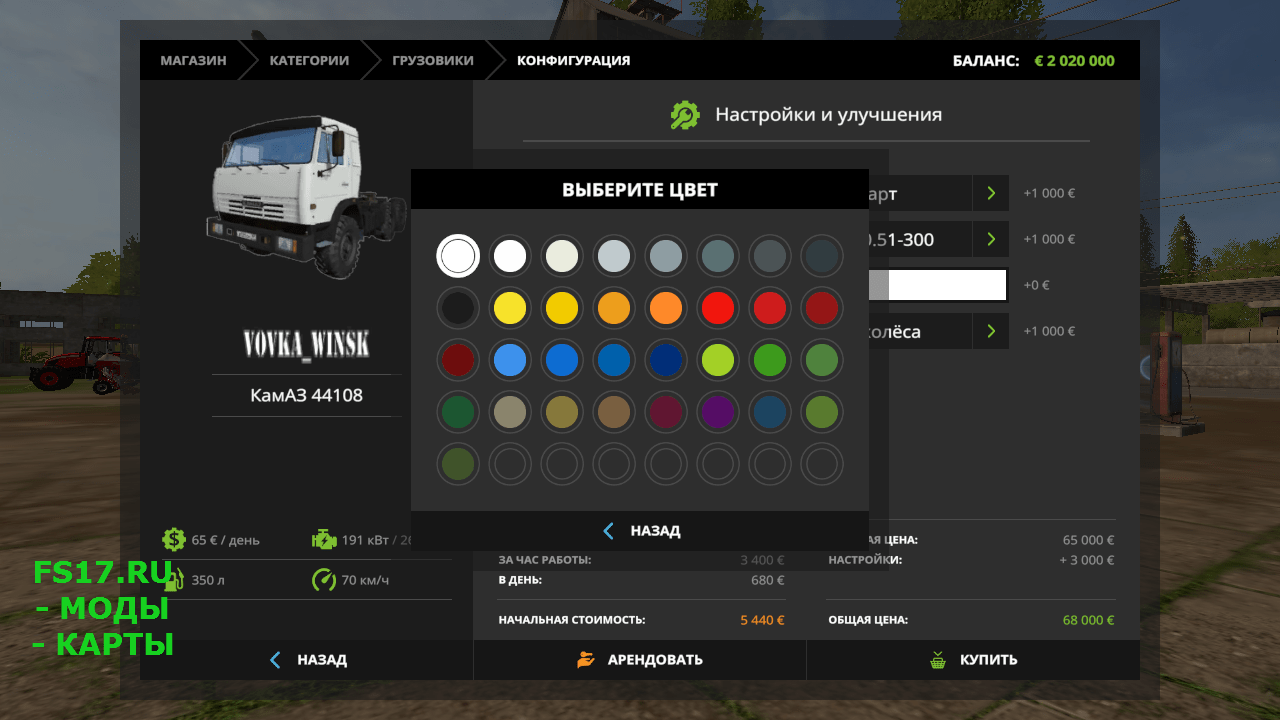1280x720 pixels.
Task: Click the white color bar in settings list
Action: (x=938, y=285)
